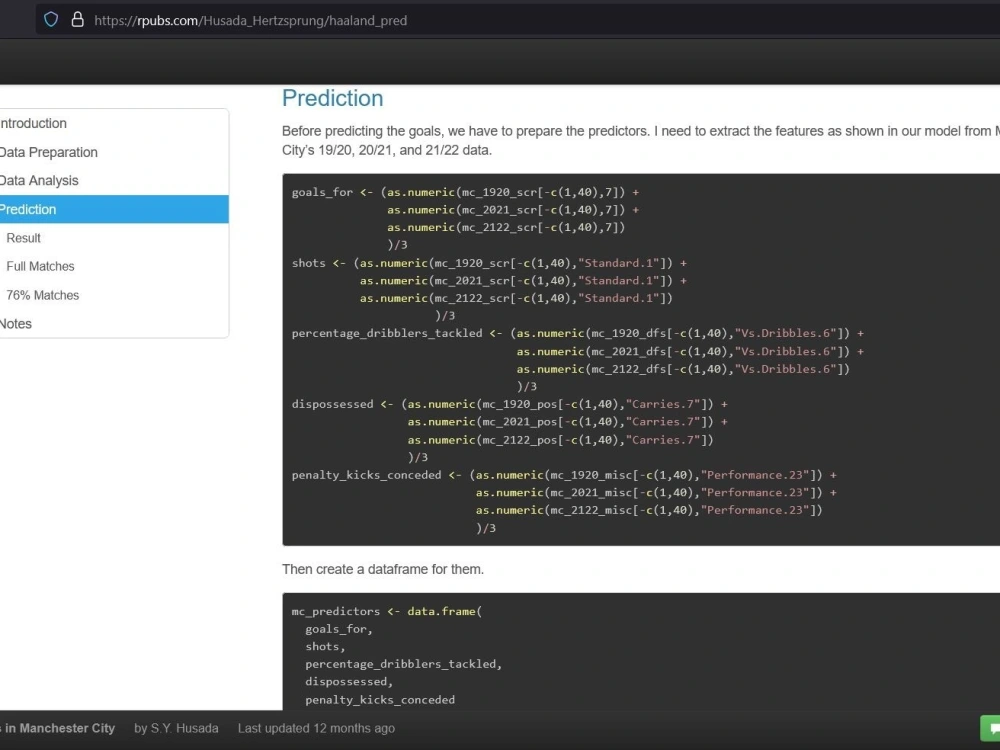
Task: Click the 'mc_predictors <- data.frame(' code line
Action: [386, 611]
